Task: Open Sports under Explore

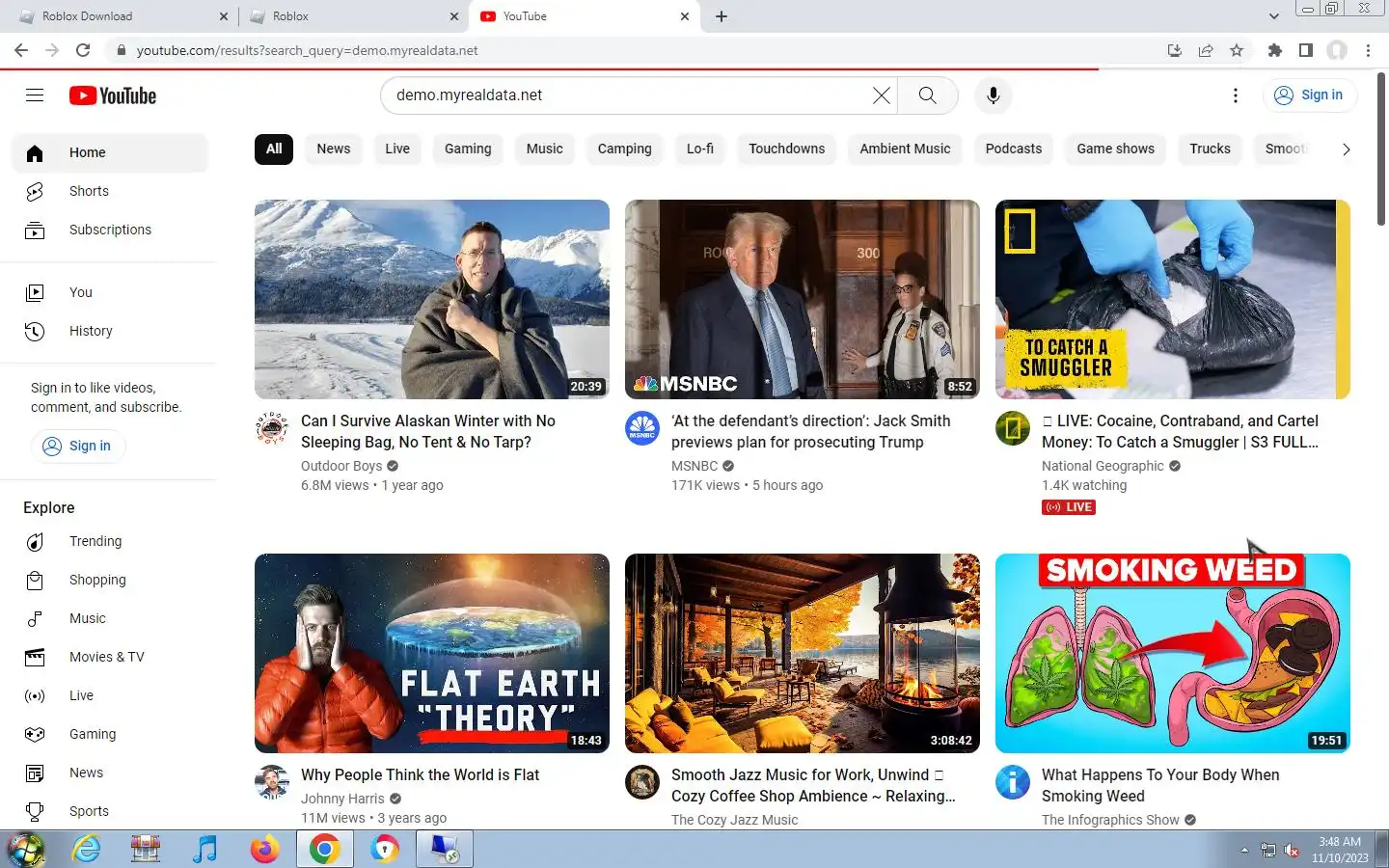Action: (x=110, y=811)
